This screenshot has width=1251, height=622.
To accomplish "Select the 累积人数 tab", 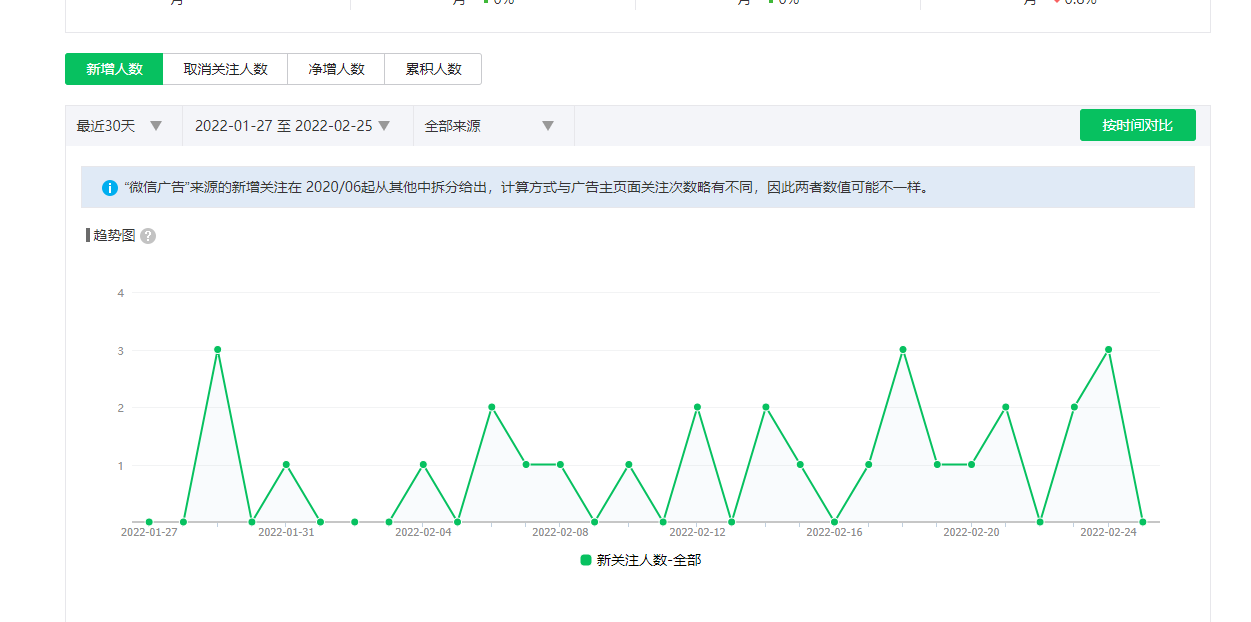I will [x=433, y=69].
